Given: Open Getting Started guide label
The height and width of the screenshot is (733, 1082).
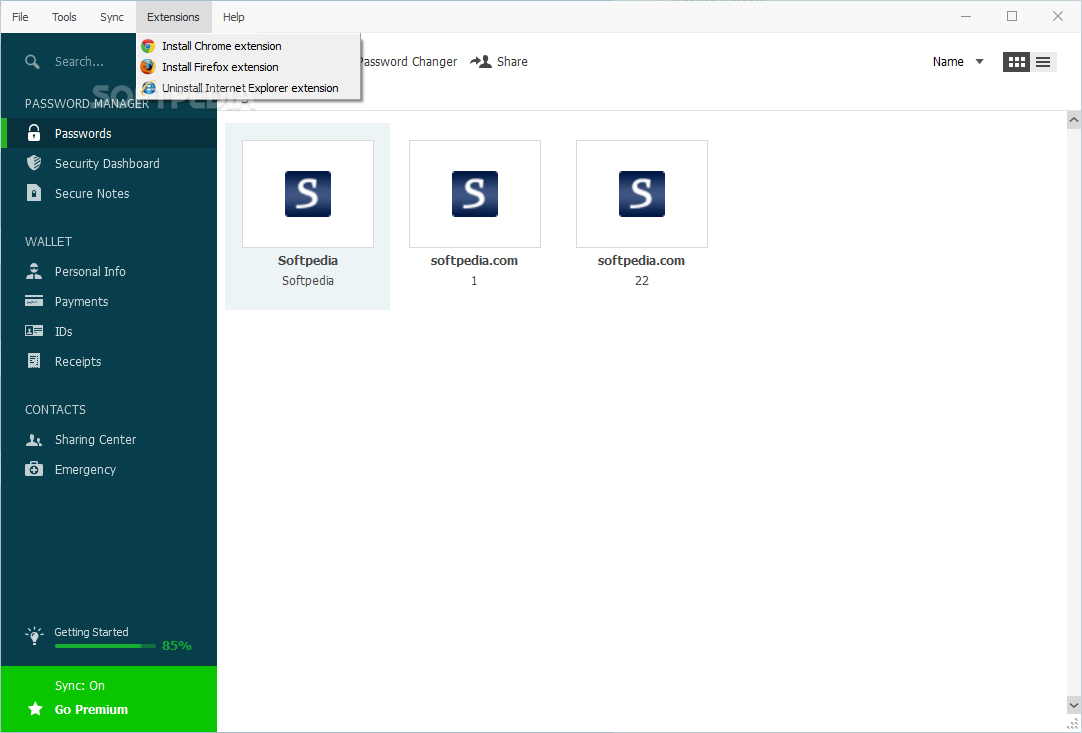Looking at the screenshot, I should click(x=91, y=632).
